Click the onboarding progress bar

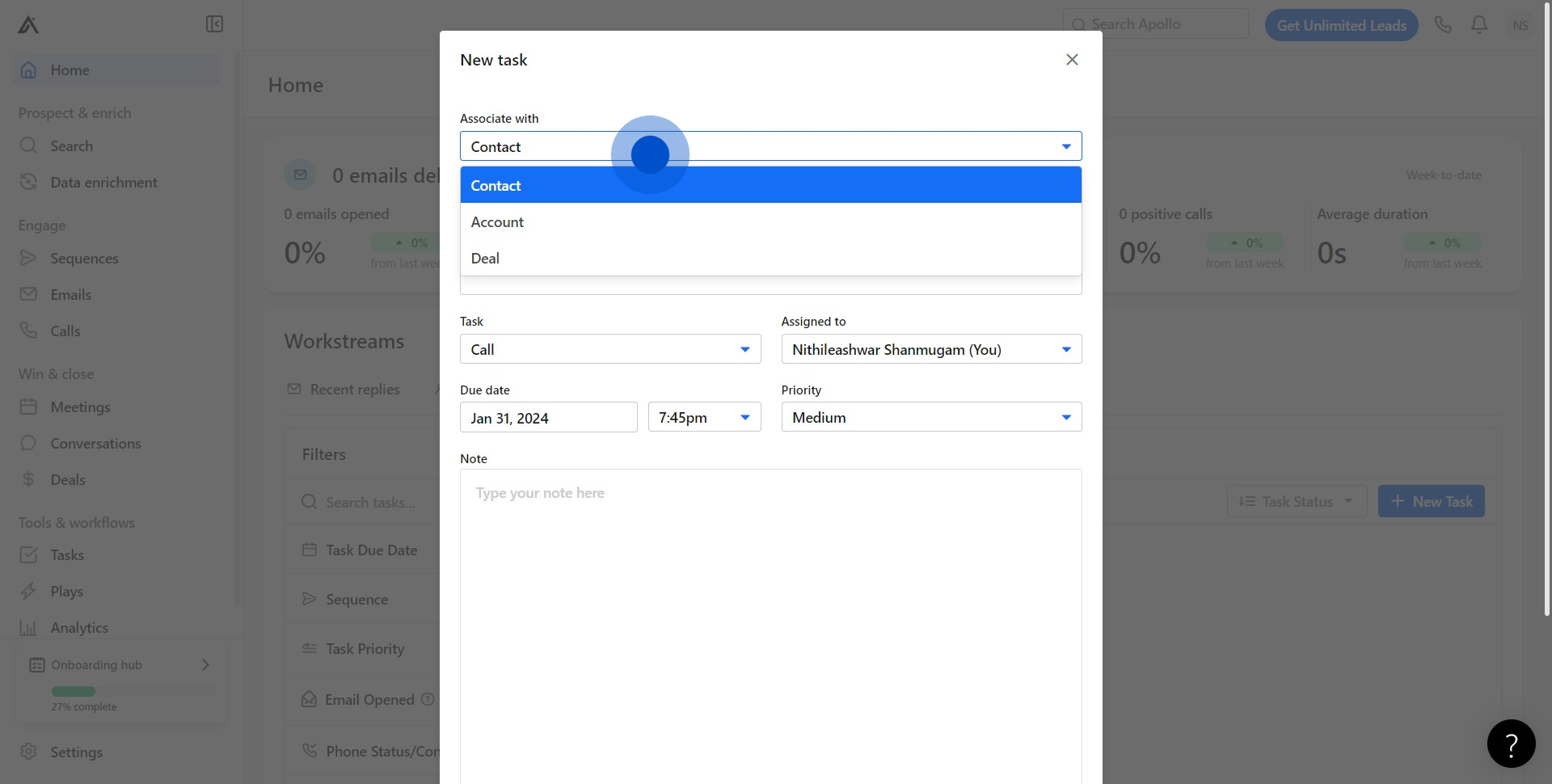(x=133, y=691)
